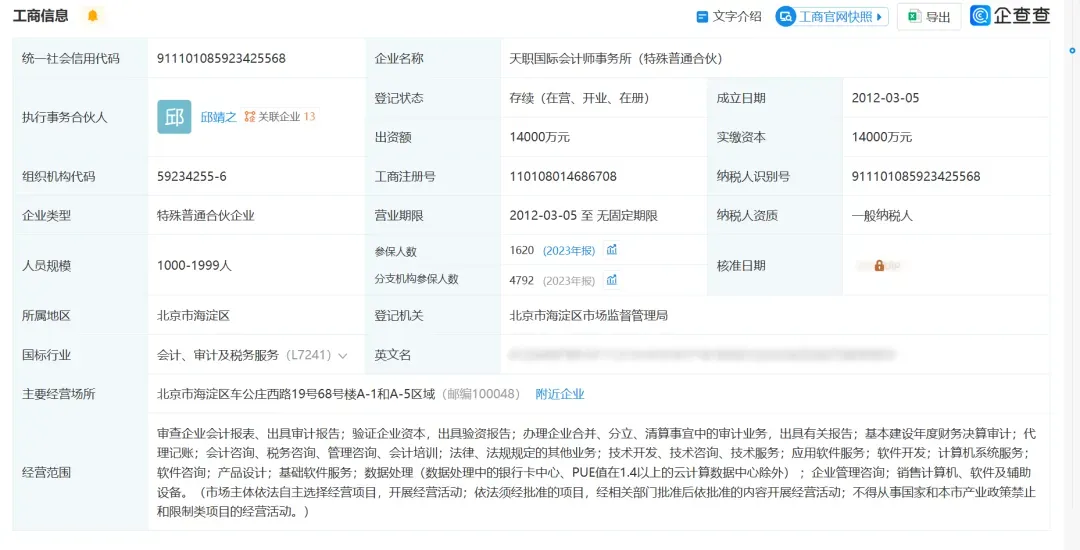Click the 企查查 logo
This screenshot has height=550, width=1080.
click(x=1010, y=16)
